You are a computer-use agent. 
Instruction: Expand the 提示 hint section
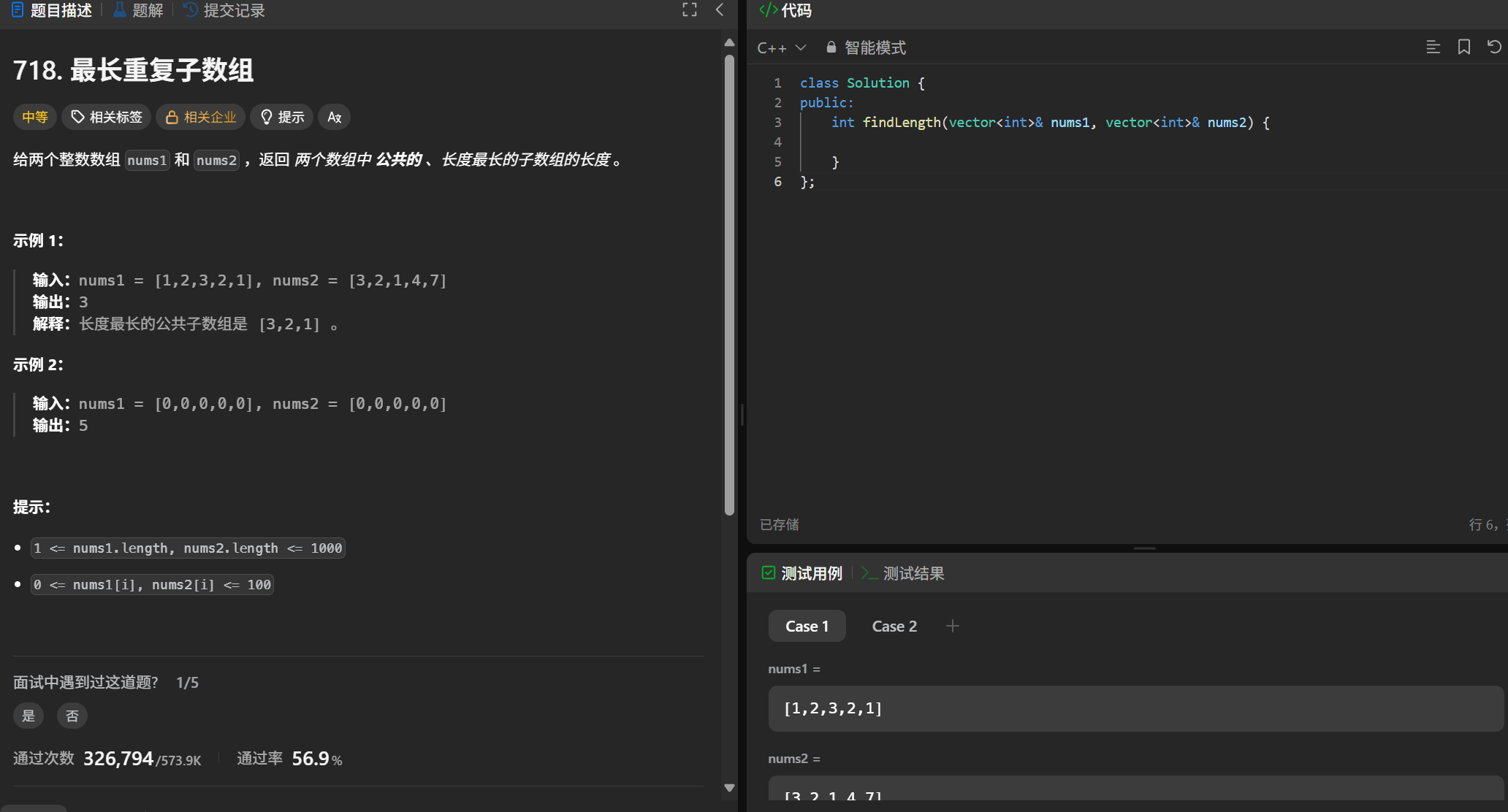click(282, 118)
